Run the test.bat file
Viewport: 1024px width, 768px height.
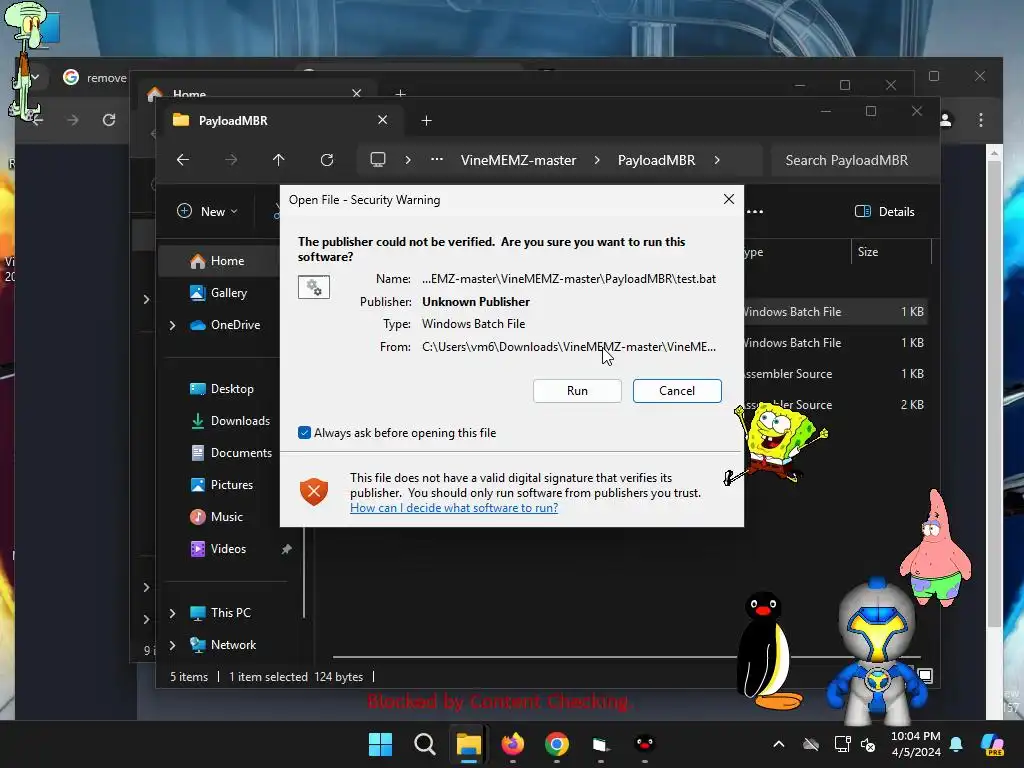click(577, 391)
